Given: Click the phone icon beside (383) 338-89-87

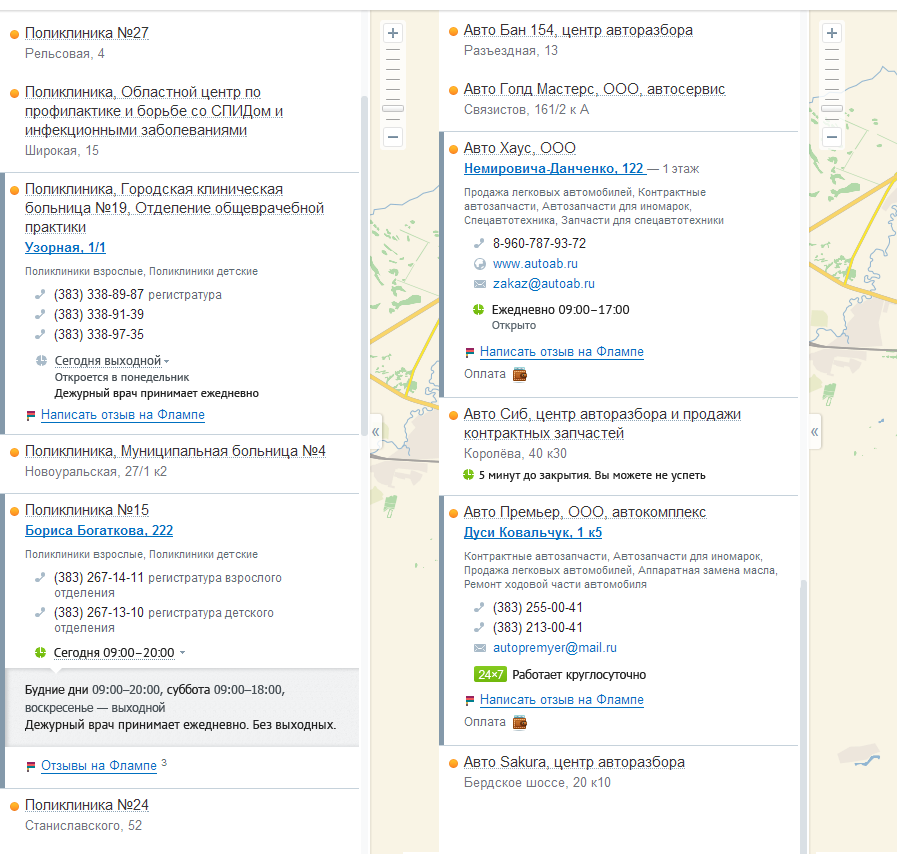Looking at the screenshot, I should coord(40,295).
